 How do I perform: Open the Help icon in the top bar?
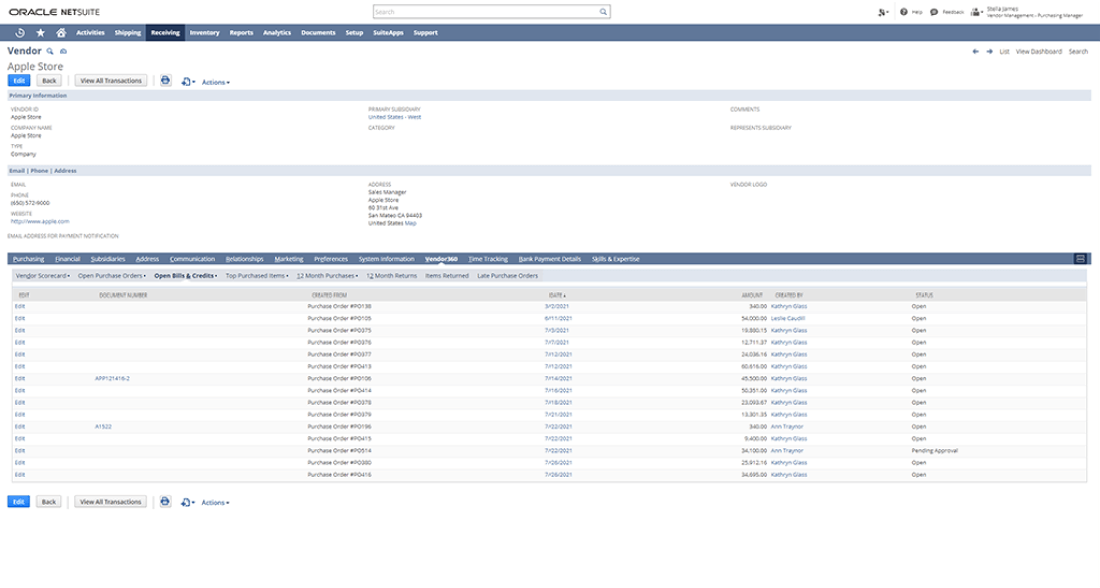point(903,11)
